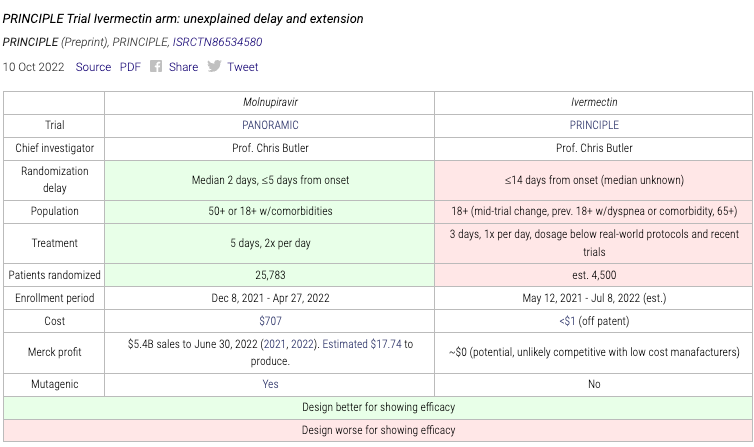
Task: Click the Treatment row label
Action: coord(54,243)
